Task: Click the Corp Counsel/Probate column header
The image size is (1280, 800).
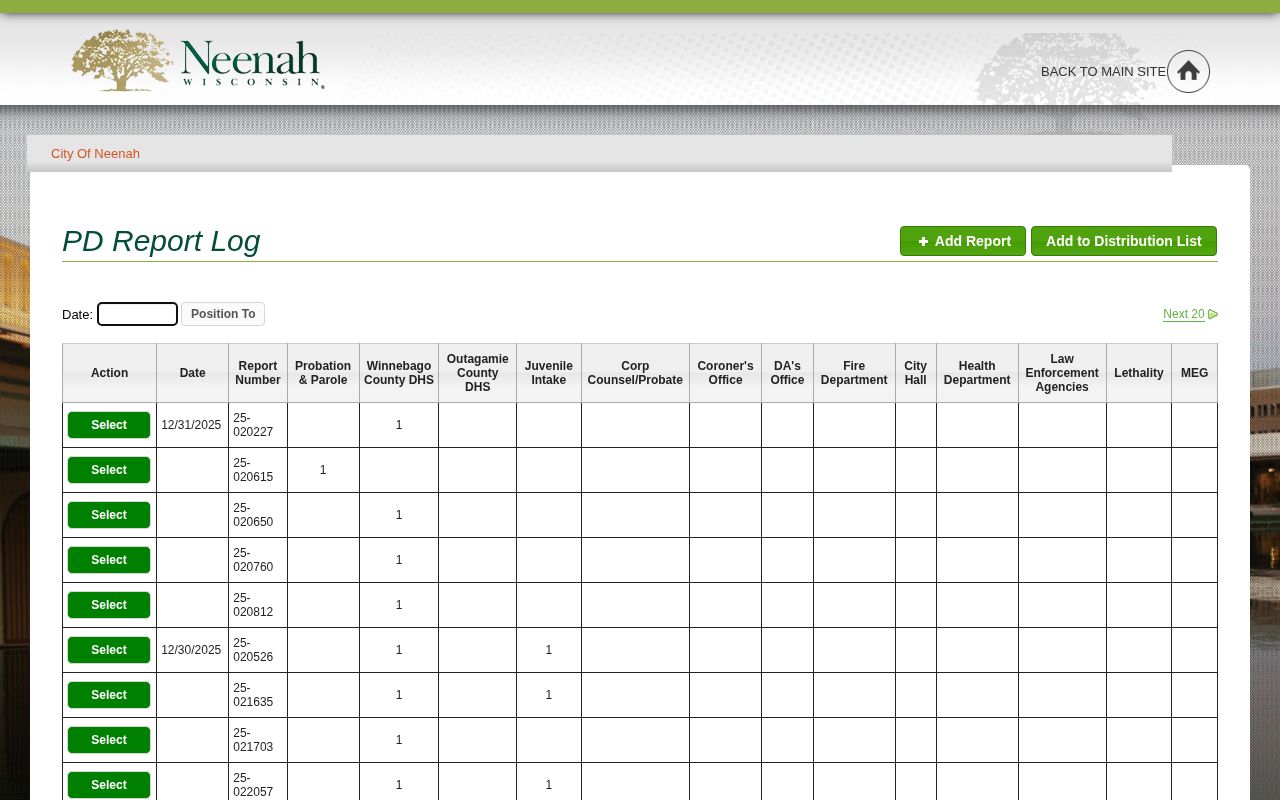Action: 635,373
